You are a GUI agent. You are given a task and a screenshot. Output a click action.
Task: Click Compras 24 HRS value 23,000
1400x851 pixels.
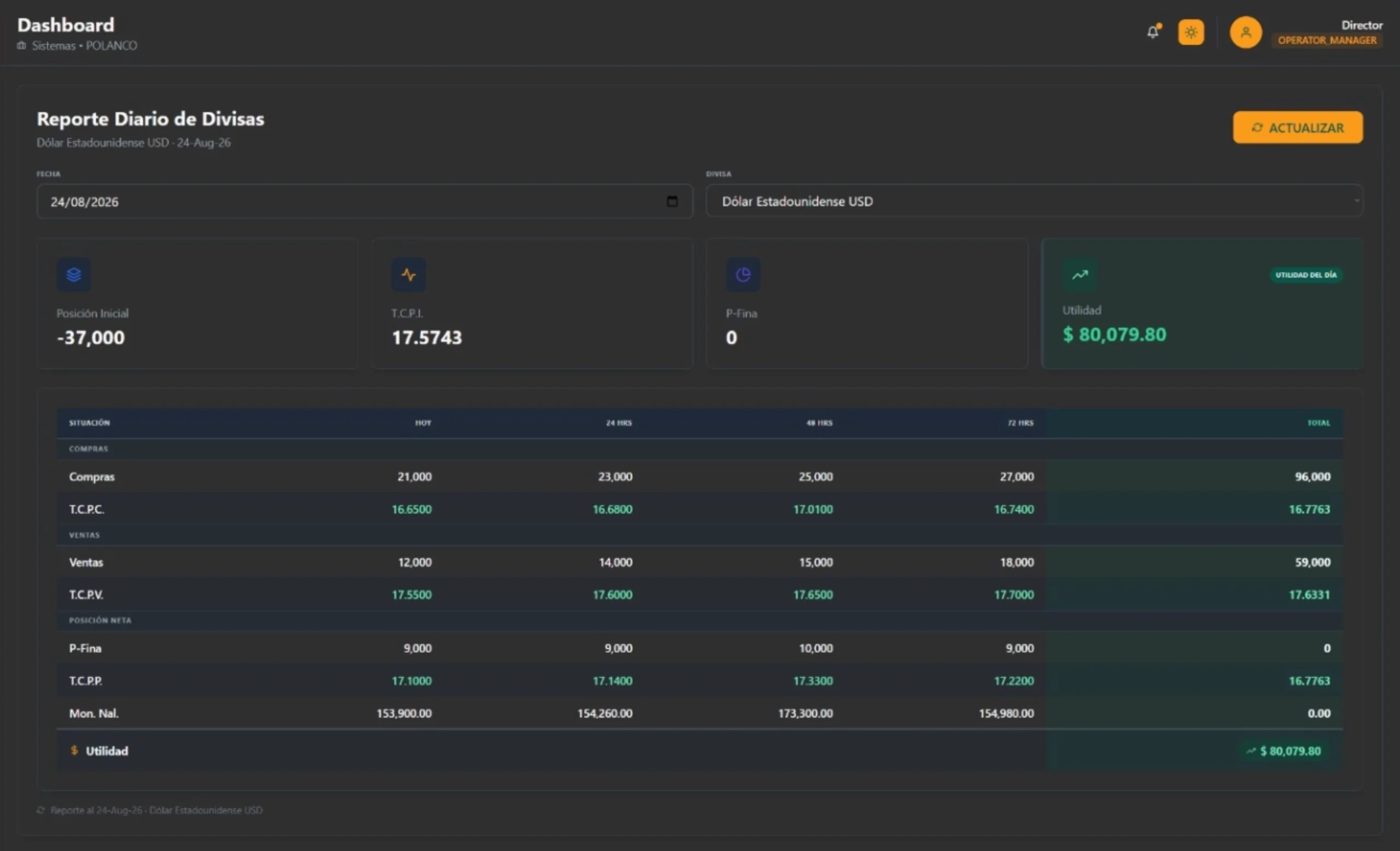tap(615, 477)
